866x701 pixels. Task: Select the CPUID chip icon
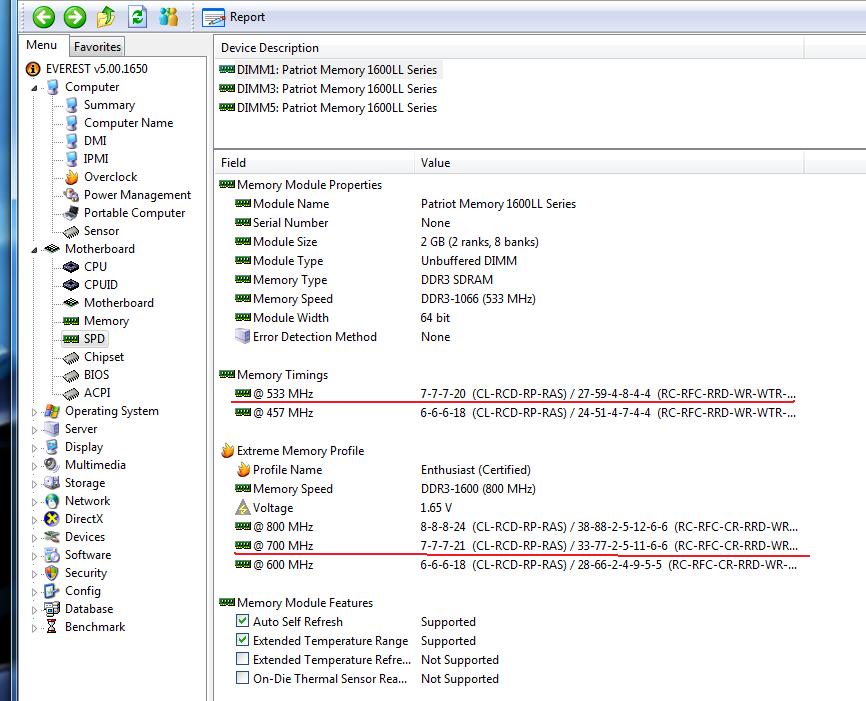71,284
